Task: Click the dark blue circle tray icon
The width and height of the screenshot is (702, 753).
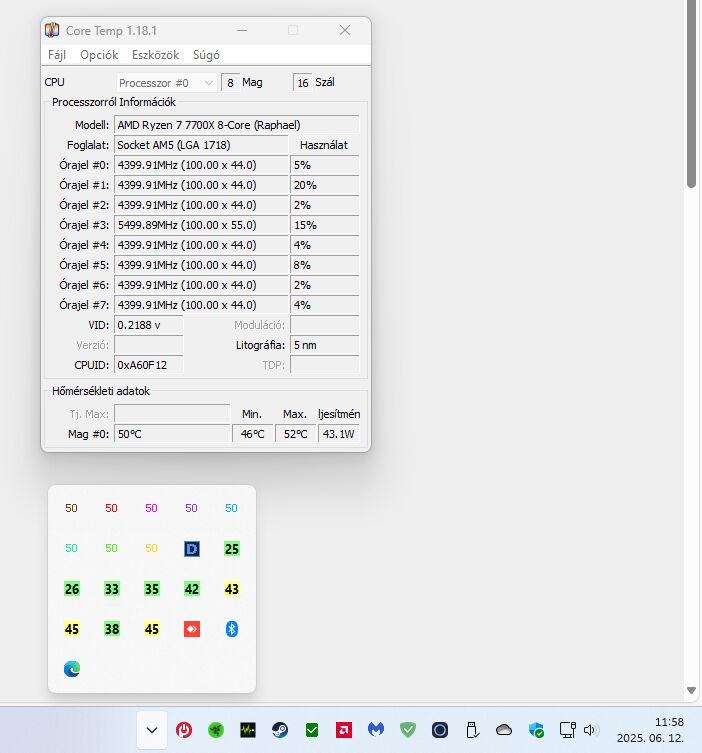Action: click(x=440, y=730)
